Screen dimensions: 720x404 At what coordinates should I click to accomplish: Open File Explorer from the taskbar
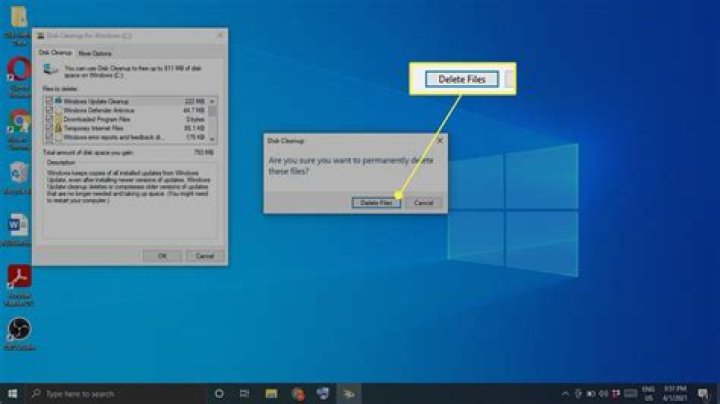271,394
